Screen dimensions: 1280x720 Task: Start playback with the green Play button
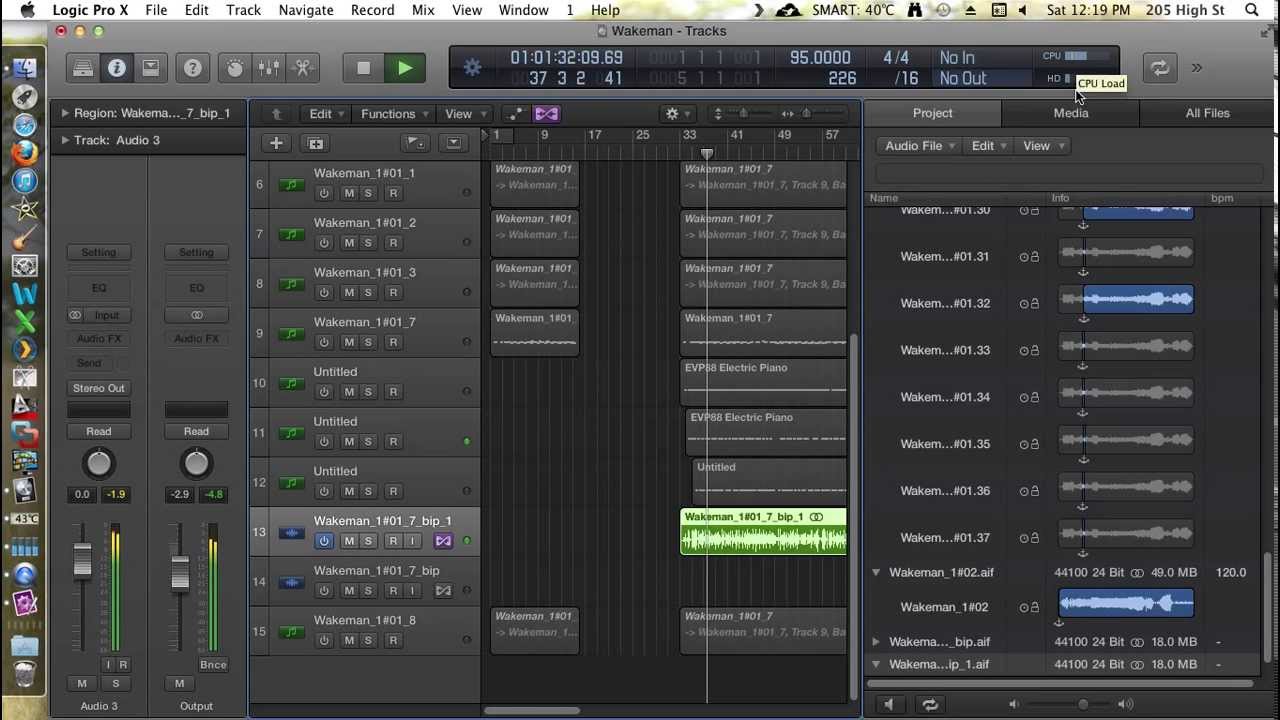(x=404, y=68)
